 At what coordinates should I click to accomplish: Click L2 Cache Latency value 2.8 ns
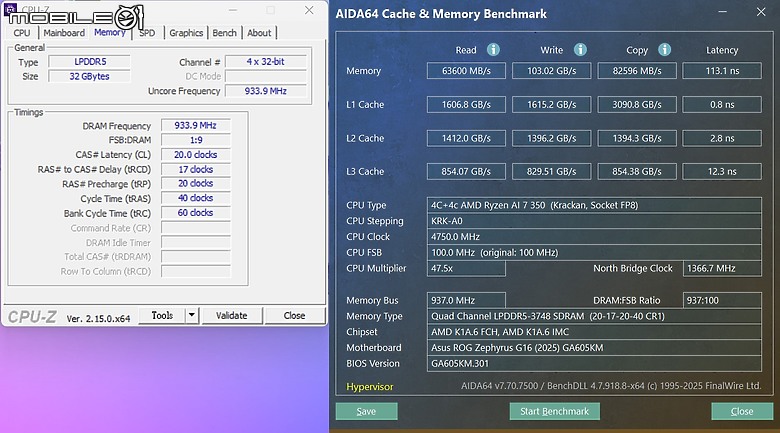pyautogui.click(x=722, y=138)
